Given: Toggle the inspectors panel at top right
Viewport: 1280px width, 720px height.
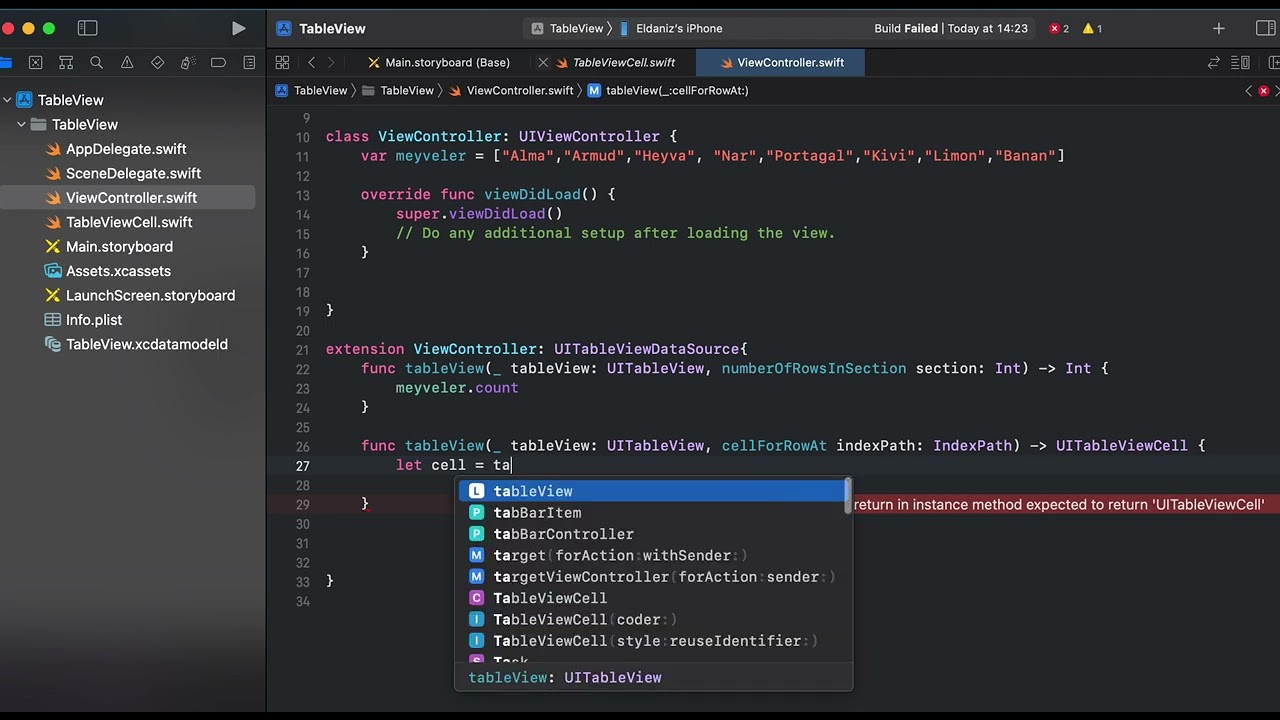Looking at the screenshot, I should [x=1265, y=29].
